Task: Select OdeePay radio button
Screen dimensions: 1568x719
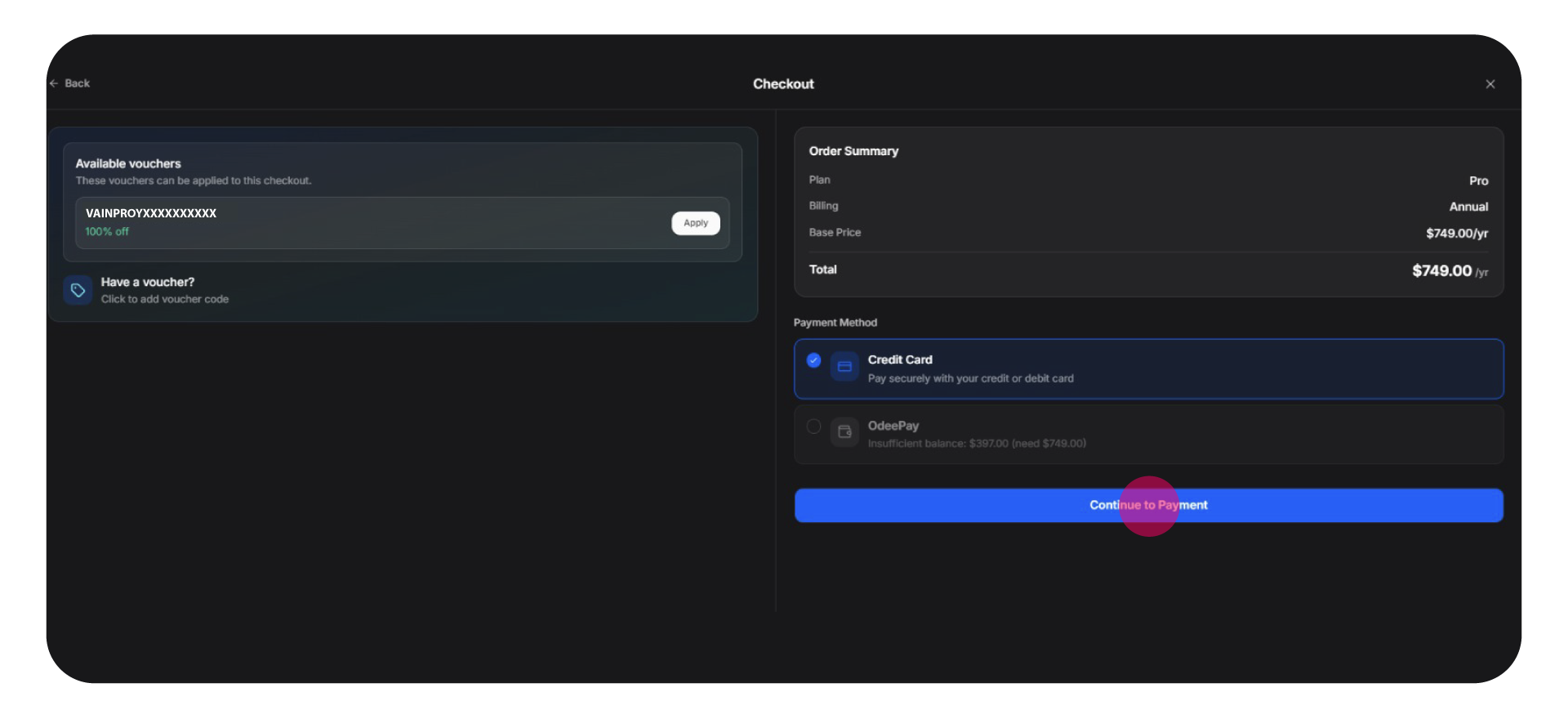Action: [813, 426]
